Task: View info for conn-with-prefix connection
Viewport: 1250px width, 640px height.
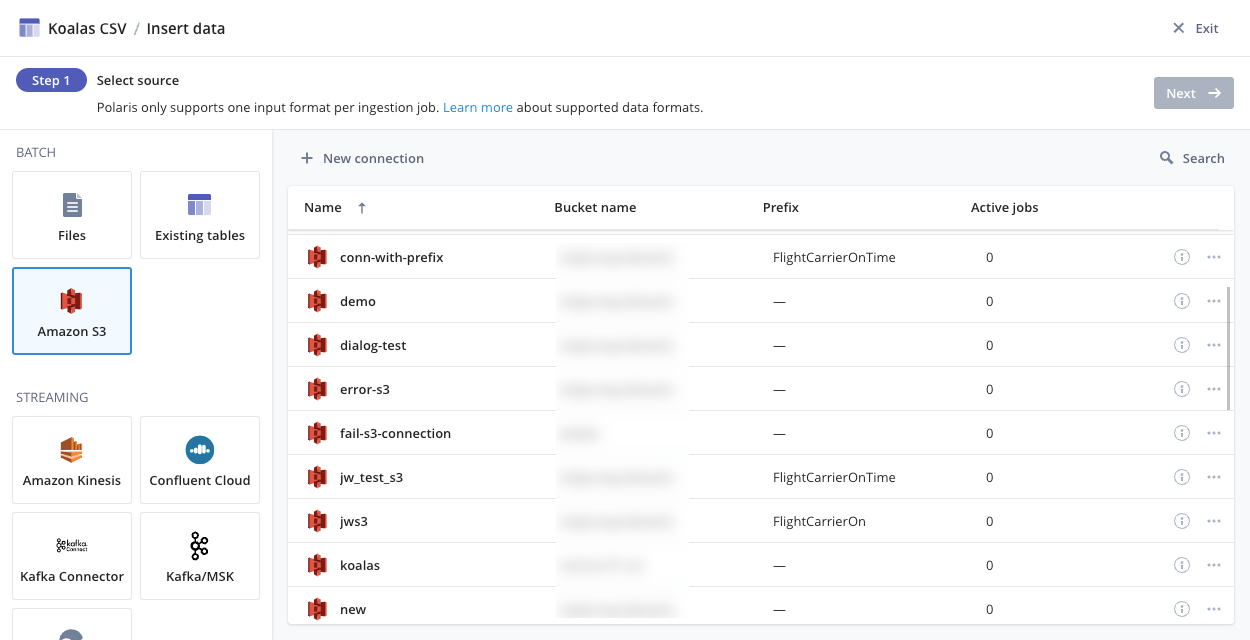Action: pyautogui.click(x=1181, y=257)
